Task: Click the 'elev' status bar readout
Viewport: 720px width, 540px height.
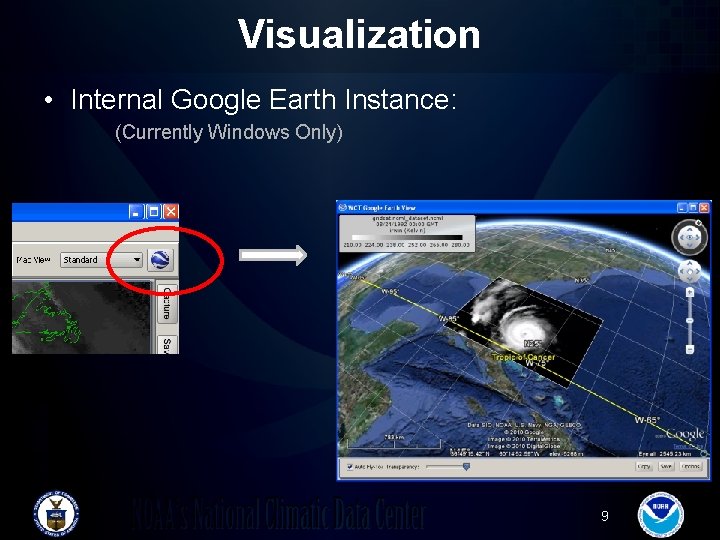Action: pyautogui.click(x=567, y=454)
